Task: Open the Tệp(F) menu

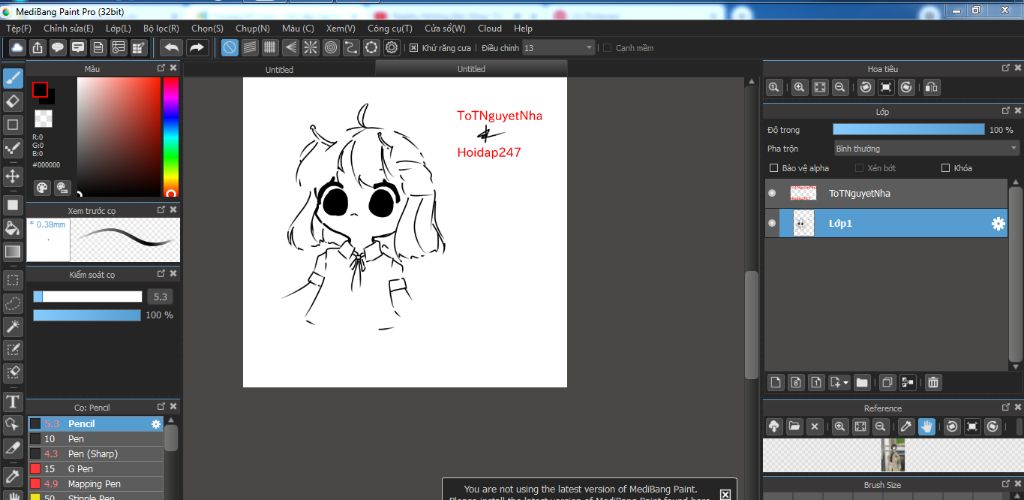Action: click(19, 29)
